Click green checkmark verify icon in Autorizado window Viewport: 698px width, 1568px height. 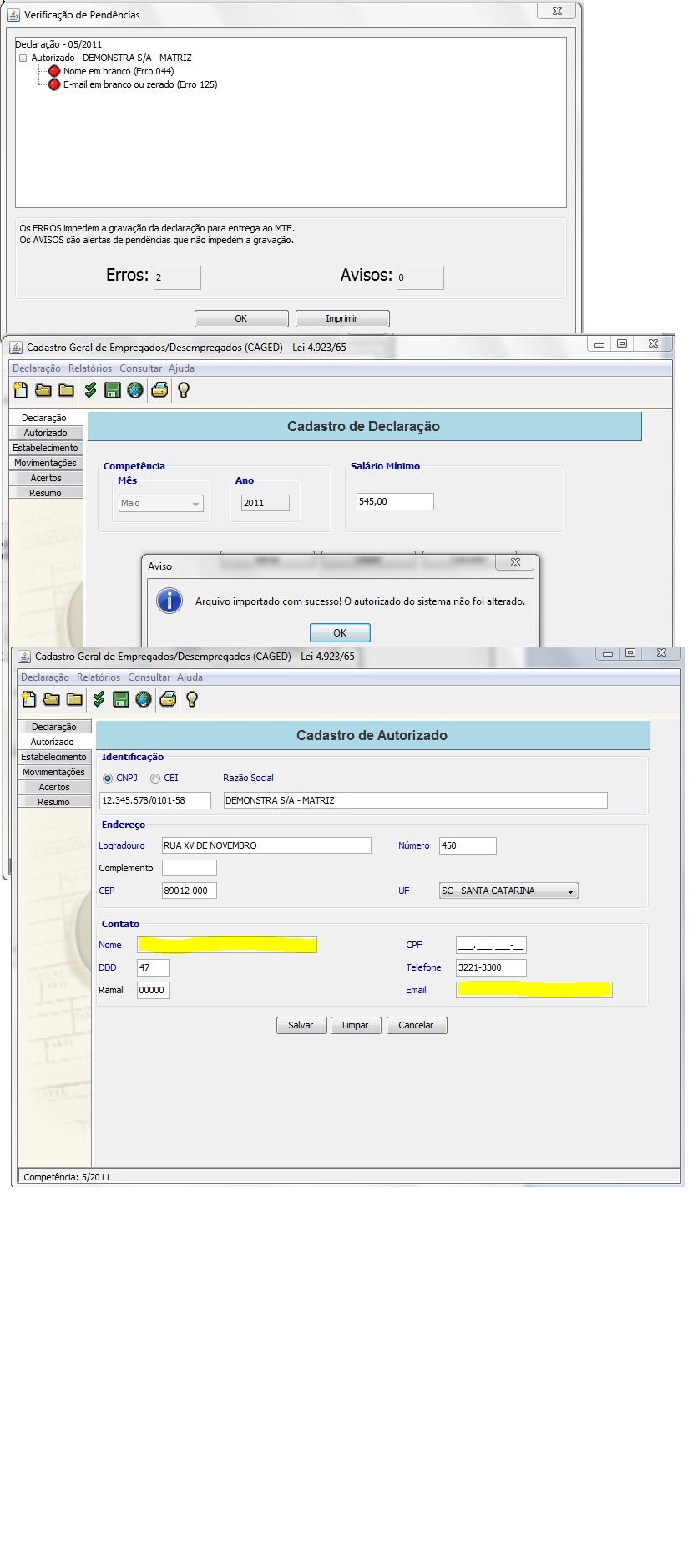[99, 699]
